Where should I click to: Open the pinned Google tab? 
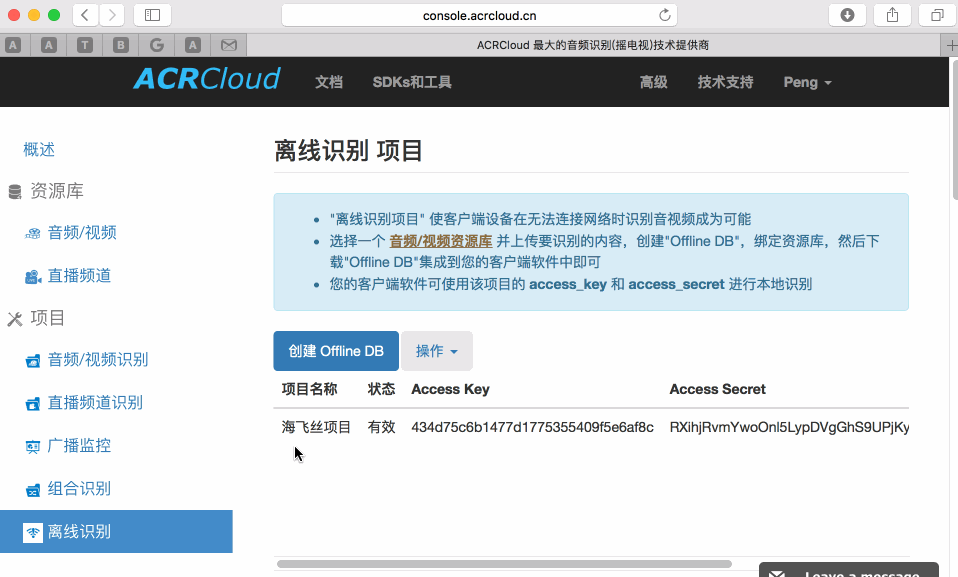point(157,45)
